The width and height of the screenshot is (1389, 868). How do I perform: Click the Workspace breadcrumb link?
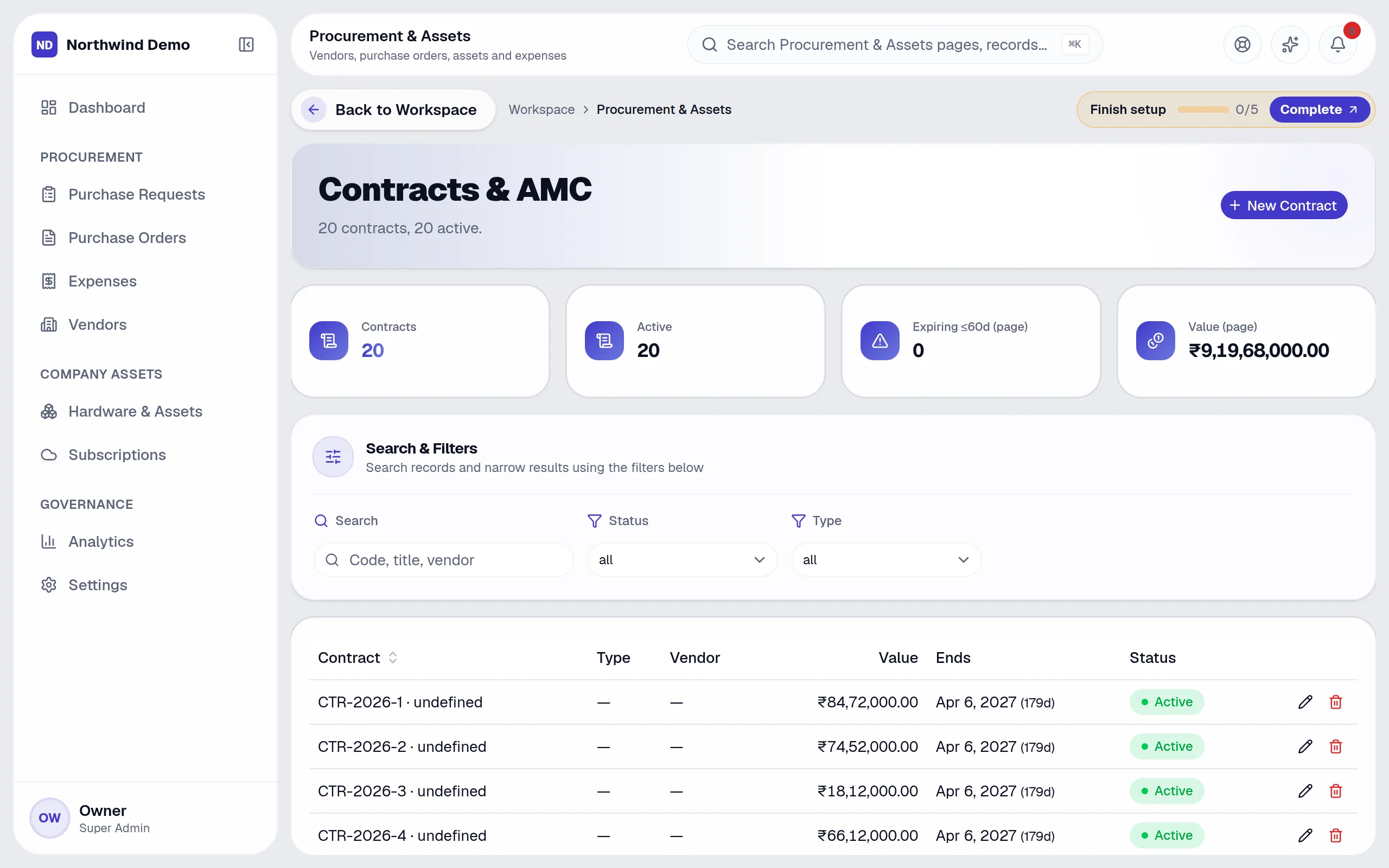click(541, 110)
